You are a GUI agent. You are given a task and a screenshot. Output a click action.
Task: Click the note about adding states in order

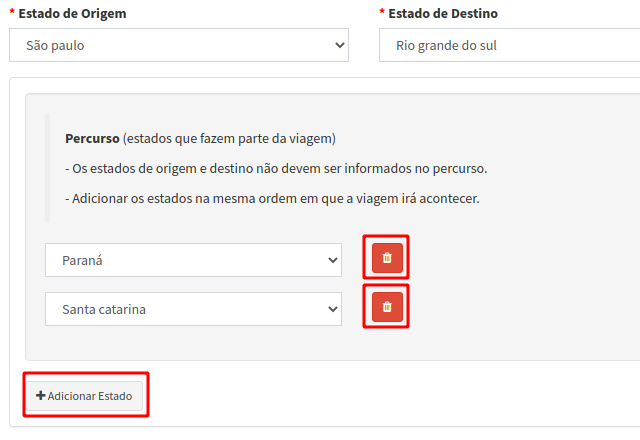pos(272,198)
